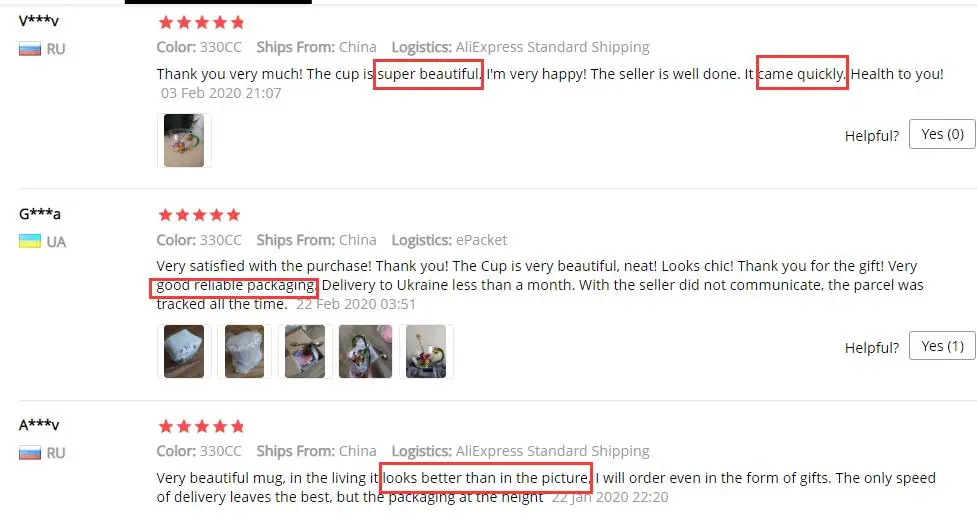Open the cup photo in V***v's review
The image size is (977, 523).
tap(184, 140)
